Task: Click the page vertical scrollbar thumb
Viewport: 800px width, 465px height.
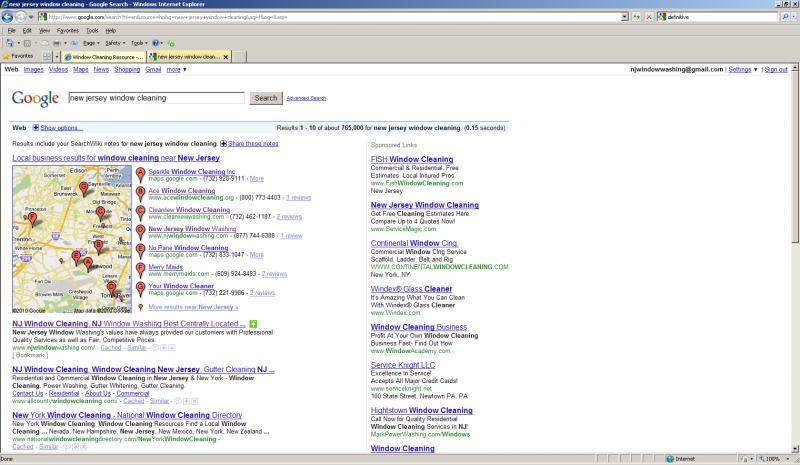Action: (x=795, y=158)
